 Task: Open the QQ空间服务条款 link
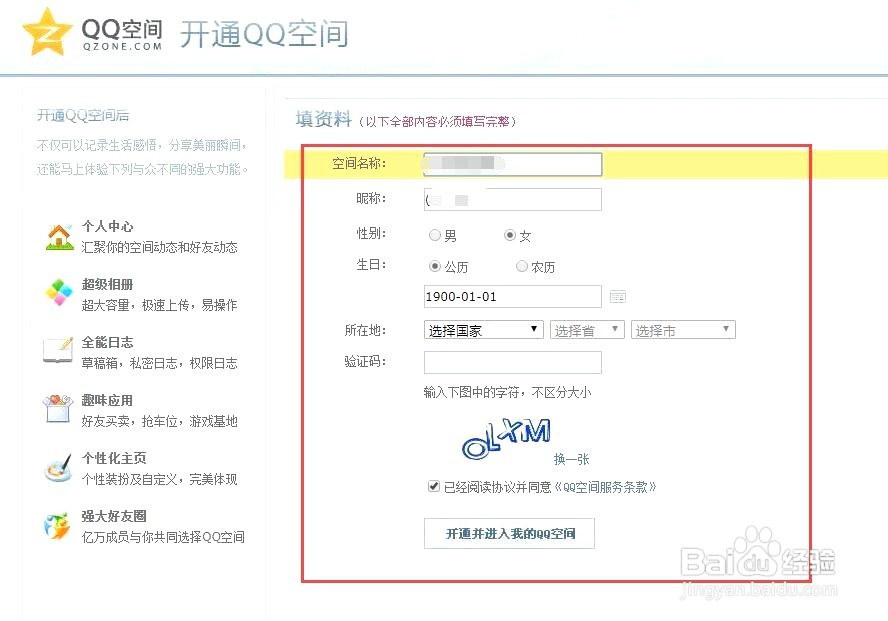click(x=604, y=487)
